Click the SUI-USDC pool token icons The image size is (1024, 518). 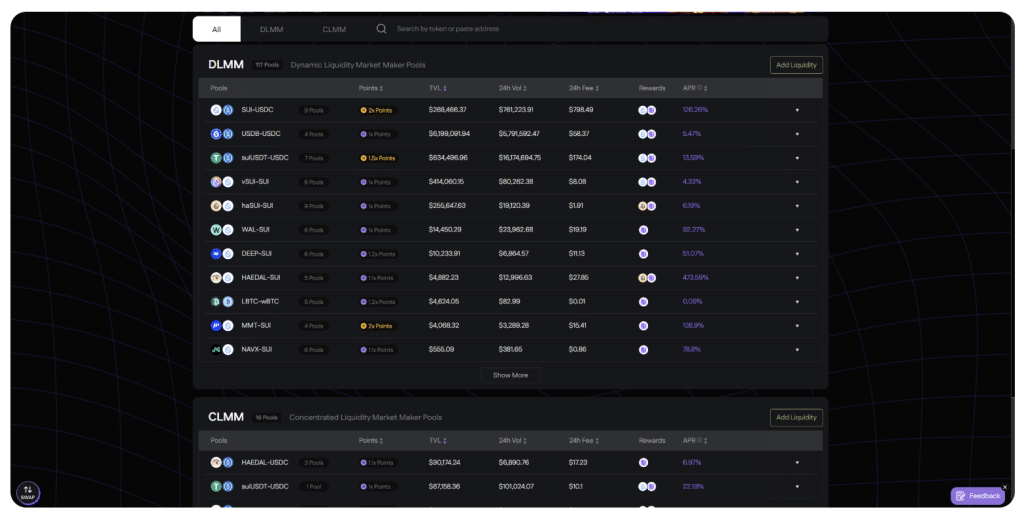[x=221, y=110]
